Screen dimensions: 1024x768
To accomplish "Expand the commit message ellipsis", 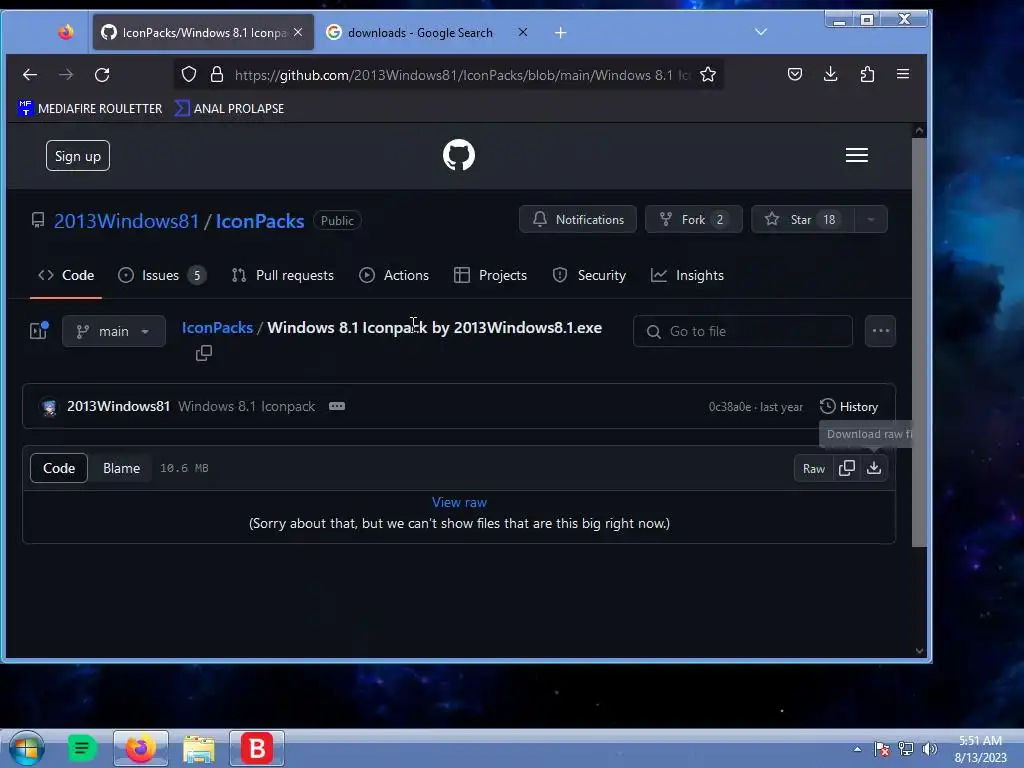I will (x=337, y=406).
